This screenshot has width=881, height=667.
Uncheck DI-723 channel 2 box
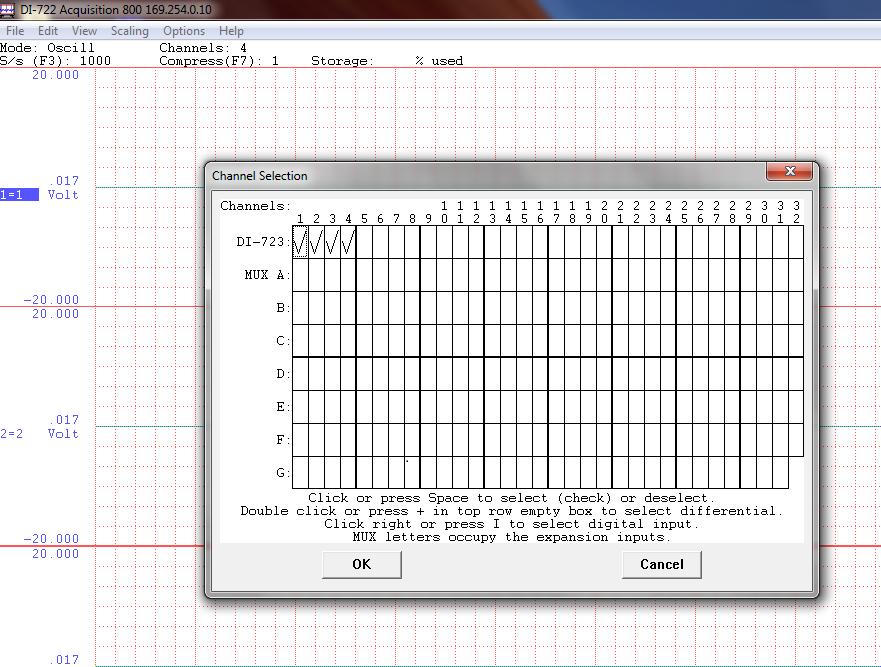(316, 242)
